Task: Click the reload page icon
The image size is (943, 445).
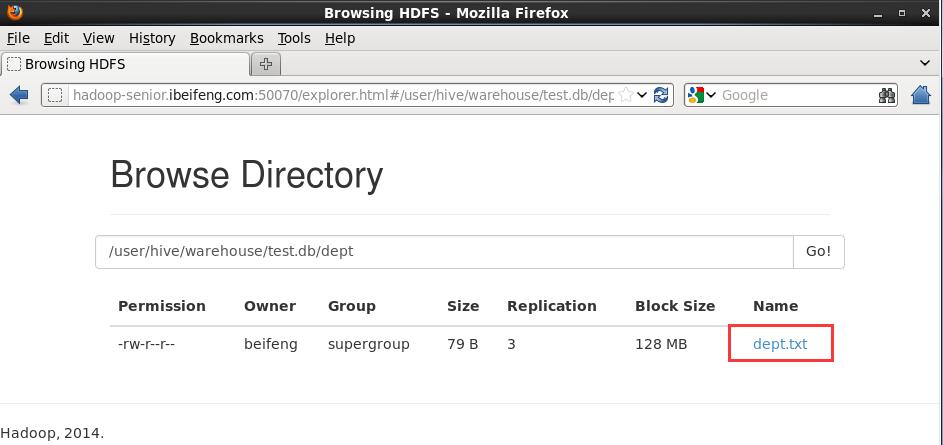Action: 660,95
